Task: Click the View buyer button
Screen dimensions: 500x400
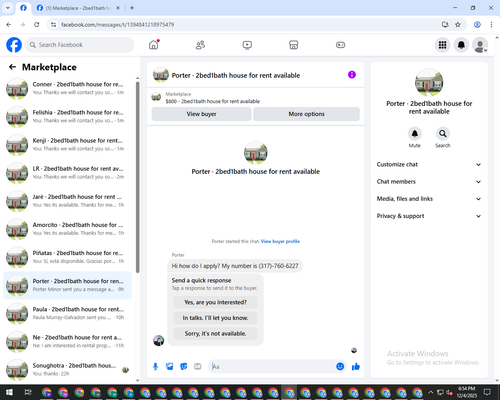Action: [201, 114]
